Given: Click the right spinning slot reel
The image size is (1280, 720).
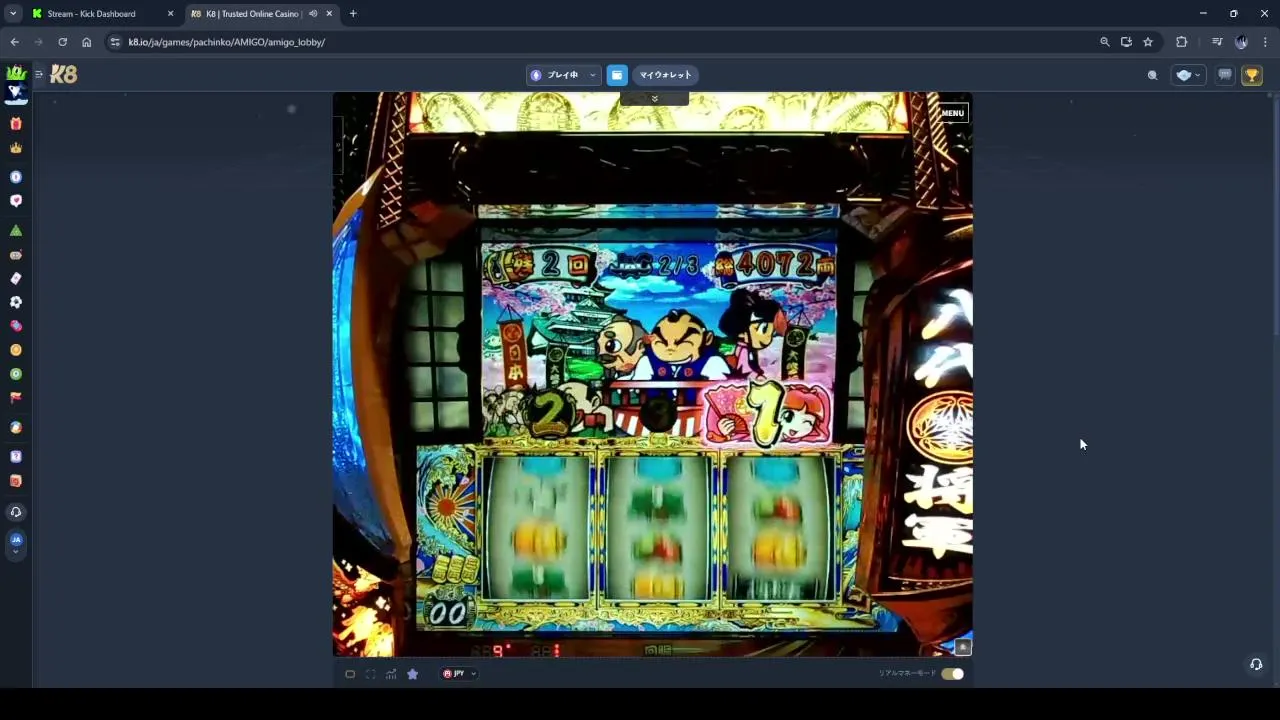Looking at the screenshot, I should pos(778,526).
